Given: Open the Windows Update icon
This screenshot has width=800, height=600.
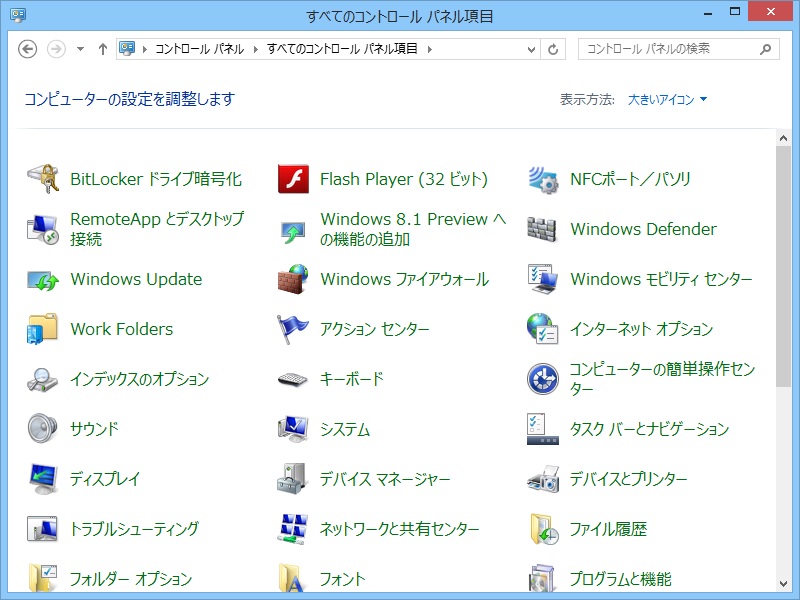Looking at the screenshot, I should pyautogui.click(x=43, y=280).
